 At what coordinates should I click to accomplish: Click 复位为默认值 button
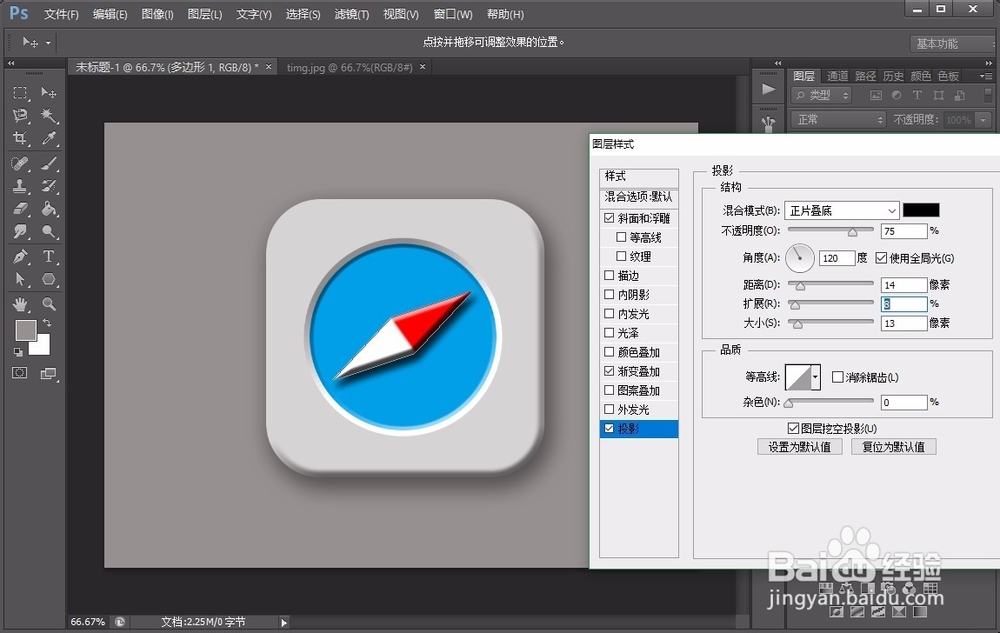pos(893,447)
